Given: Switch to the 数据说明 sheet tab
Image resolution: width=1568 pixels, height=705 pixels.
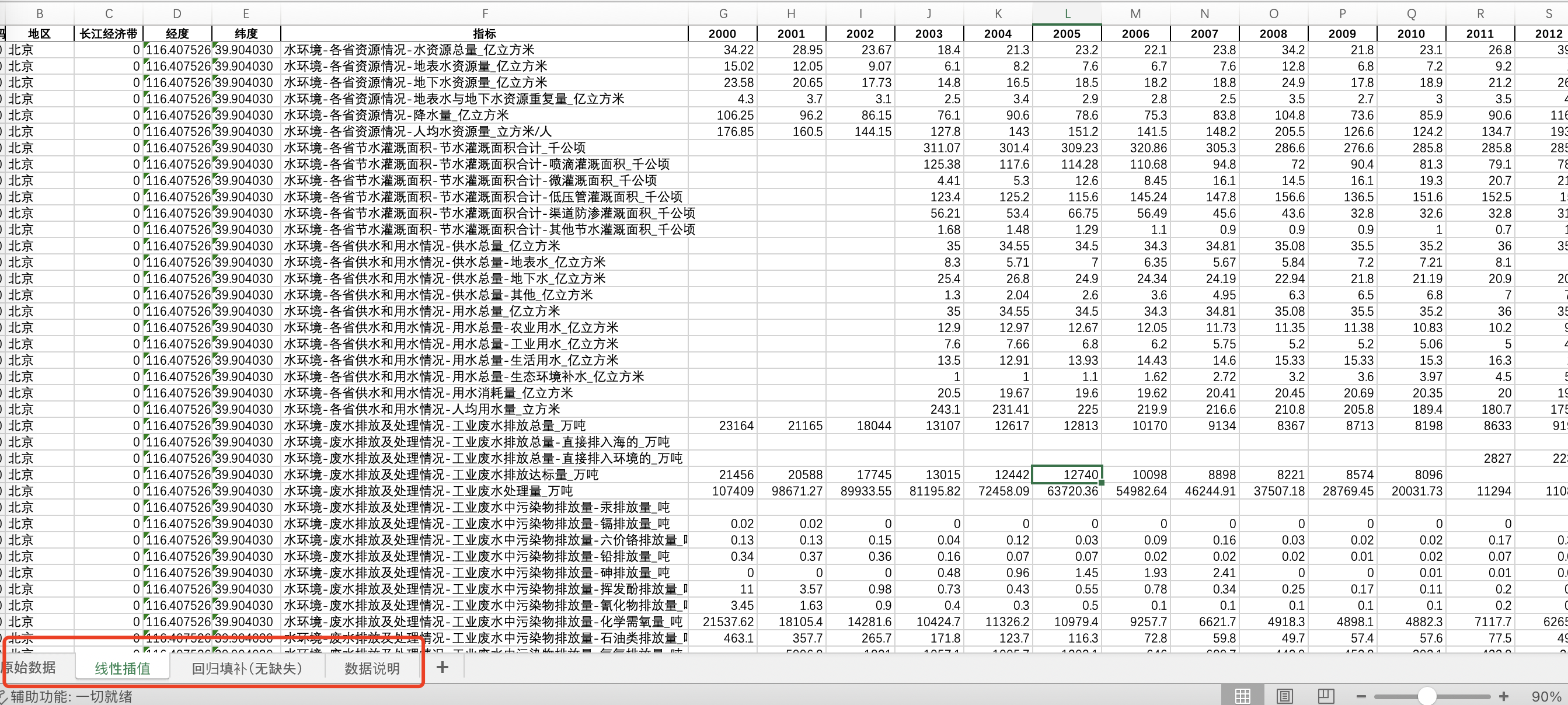Looking at the screenshot, I should coord(372,668).
